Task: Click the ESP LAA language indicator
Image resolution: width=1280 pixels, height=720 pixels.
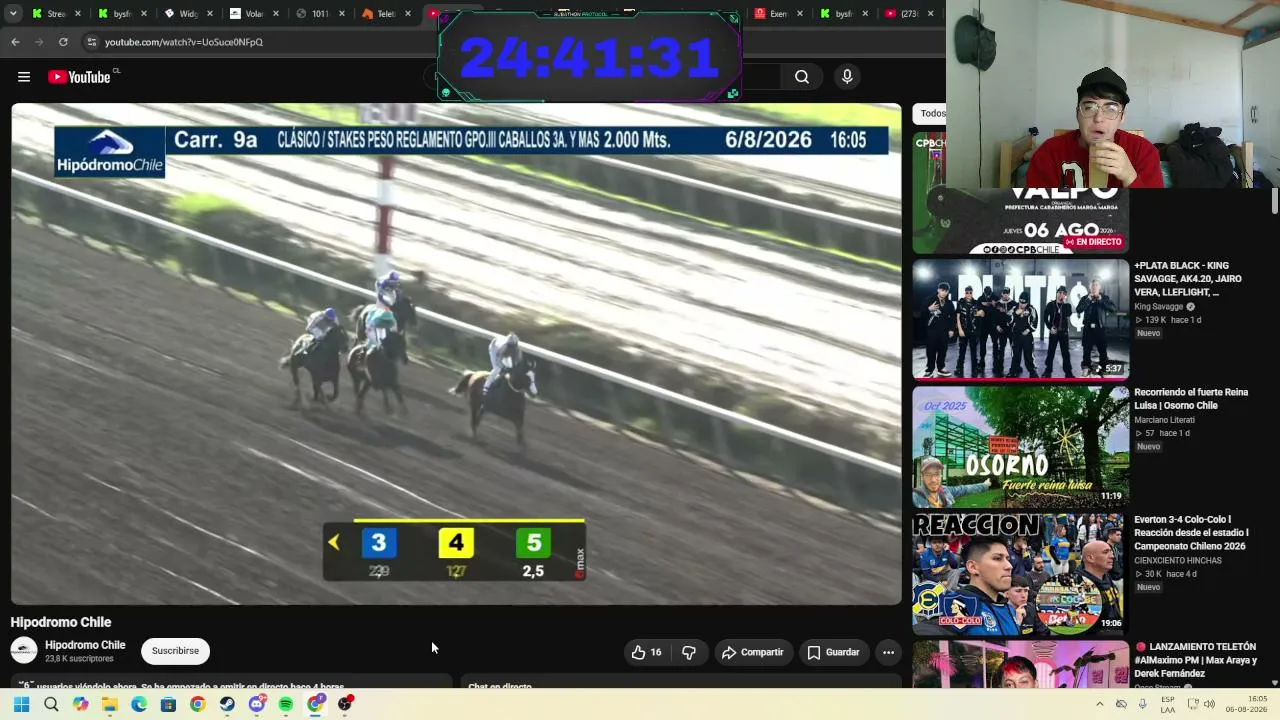Action: click(x=1168, y=704)
